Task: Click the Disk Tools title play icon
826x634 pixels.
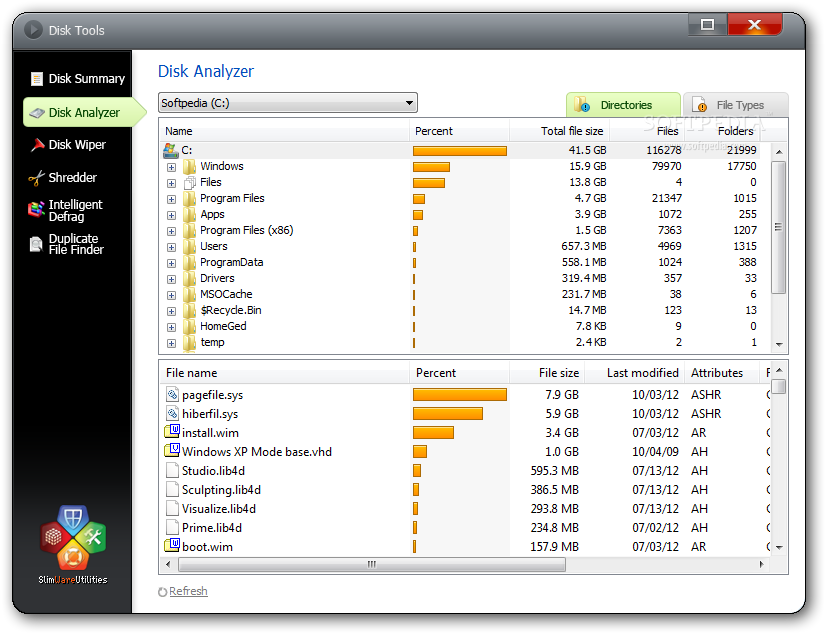Action: click(33, 30)
